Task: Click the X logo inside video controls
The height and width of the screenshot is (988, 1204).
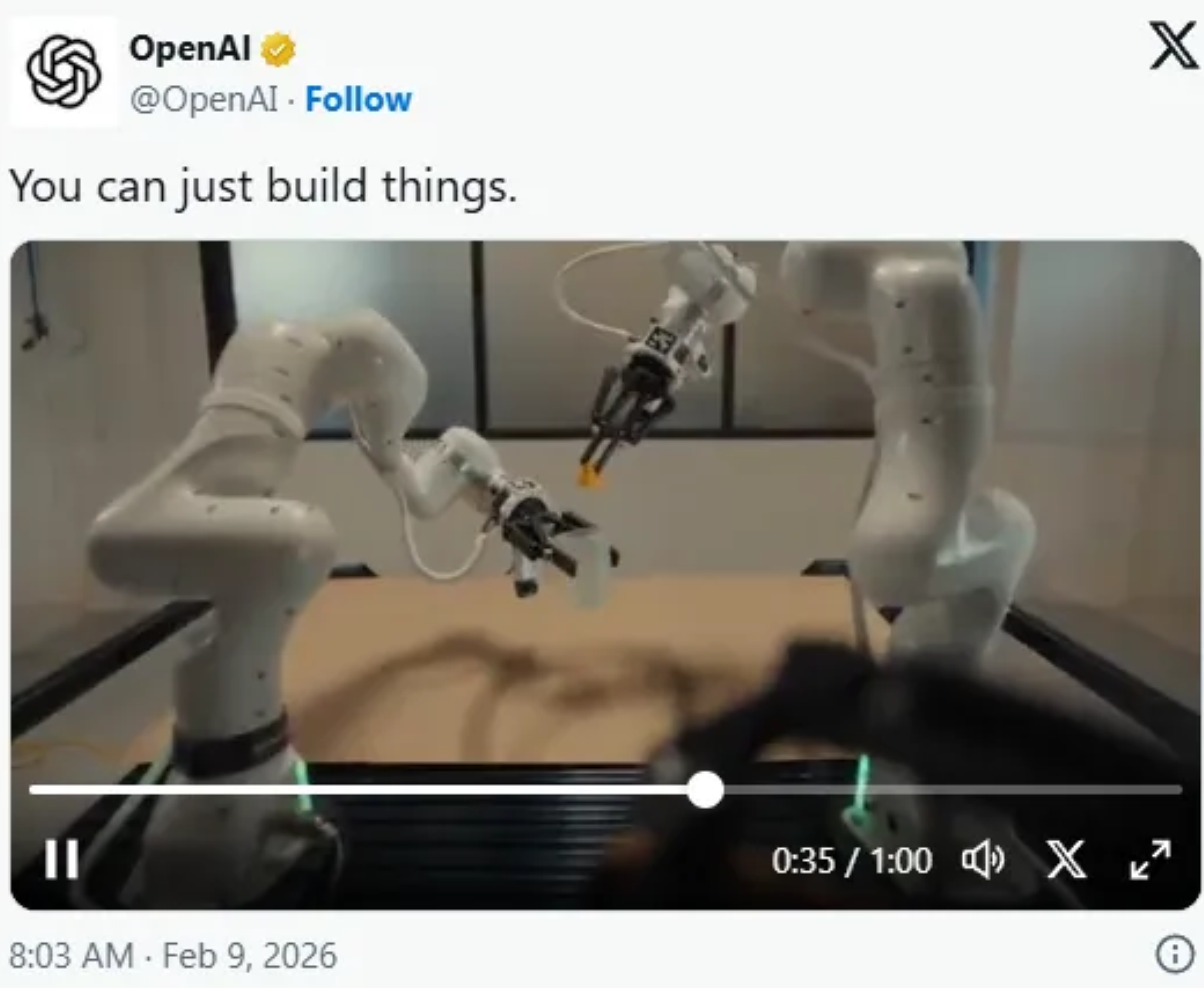Action: coord(1067,859)
